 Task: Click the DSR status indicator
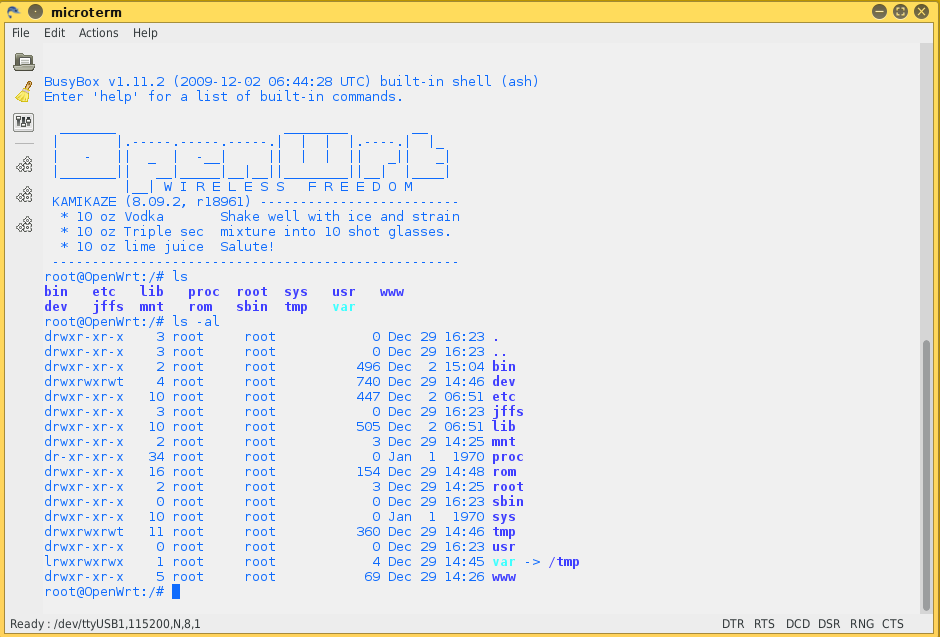point(829,624)
